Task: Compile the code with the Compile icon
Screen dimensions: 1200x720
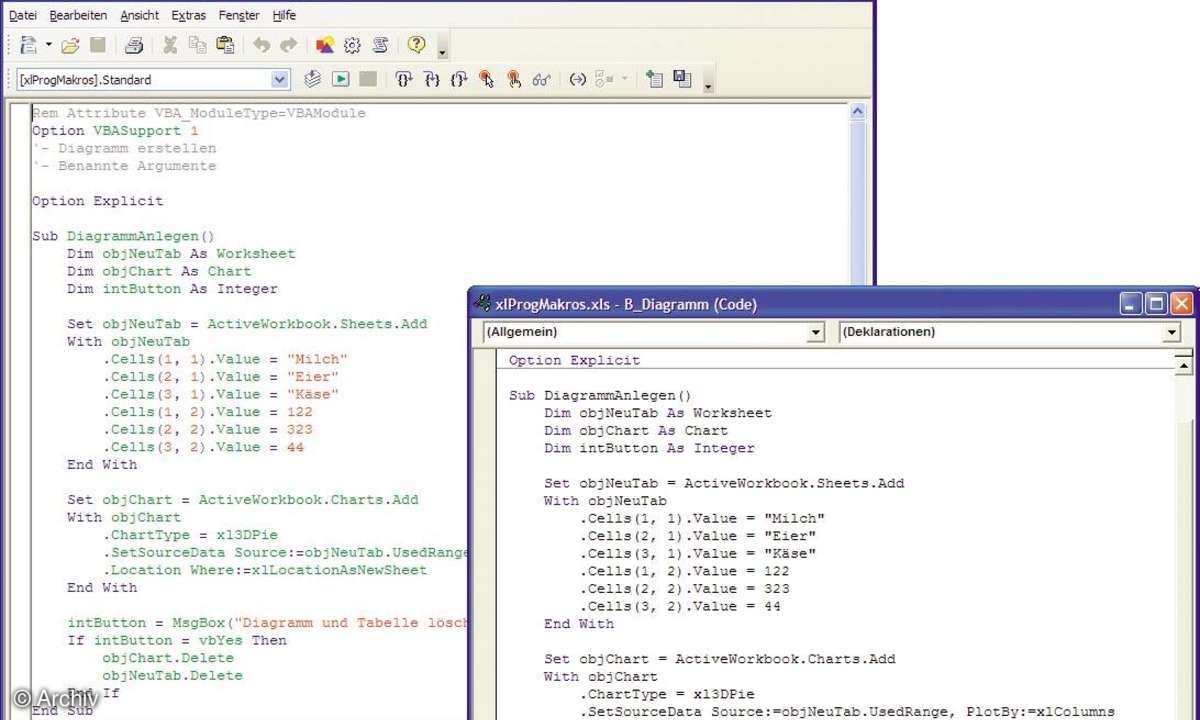Action: pos(313,79)
